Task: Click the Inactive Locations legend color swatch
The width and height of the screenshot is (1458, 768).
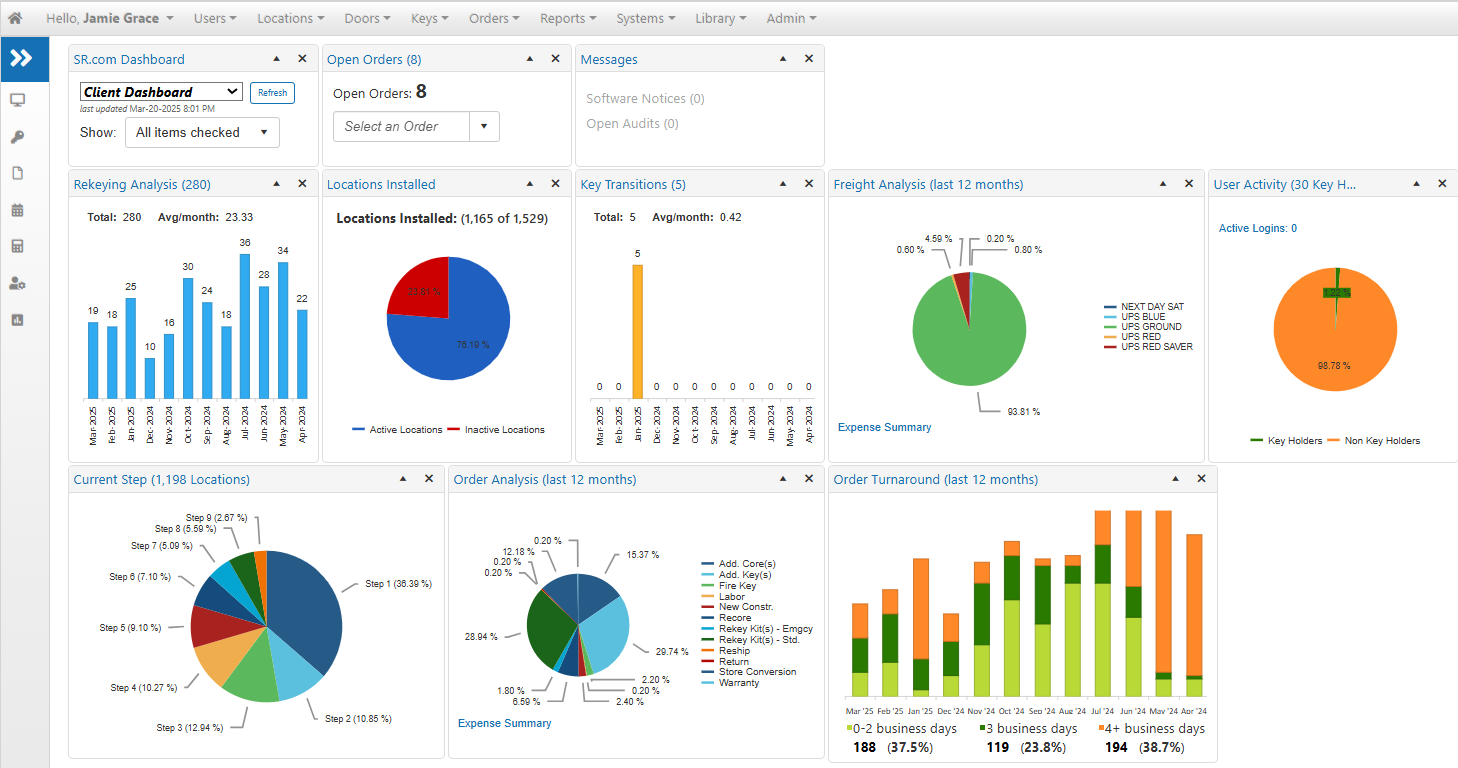Action: (453, 430)
